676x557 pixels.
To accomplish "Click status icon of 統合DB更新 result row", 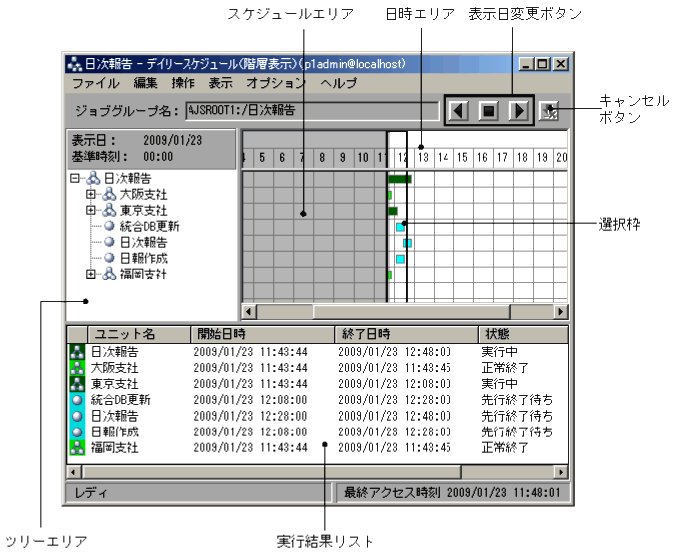I will 77,400.
